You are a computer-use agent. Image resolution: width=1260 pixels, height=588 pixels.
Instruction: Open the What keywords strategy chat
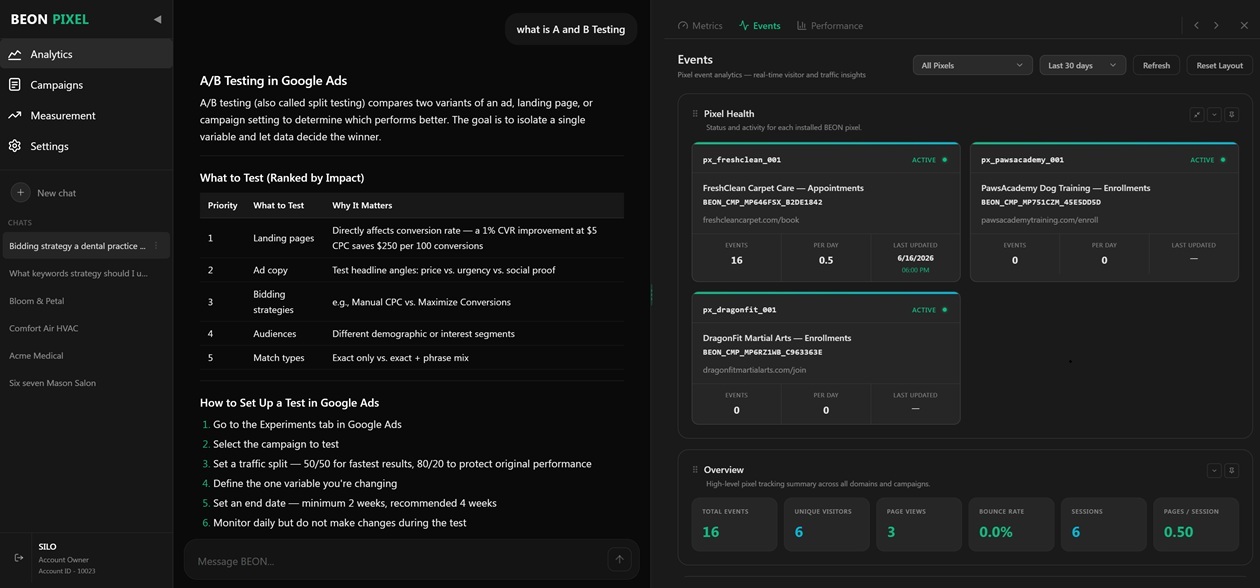[78, 273]
